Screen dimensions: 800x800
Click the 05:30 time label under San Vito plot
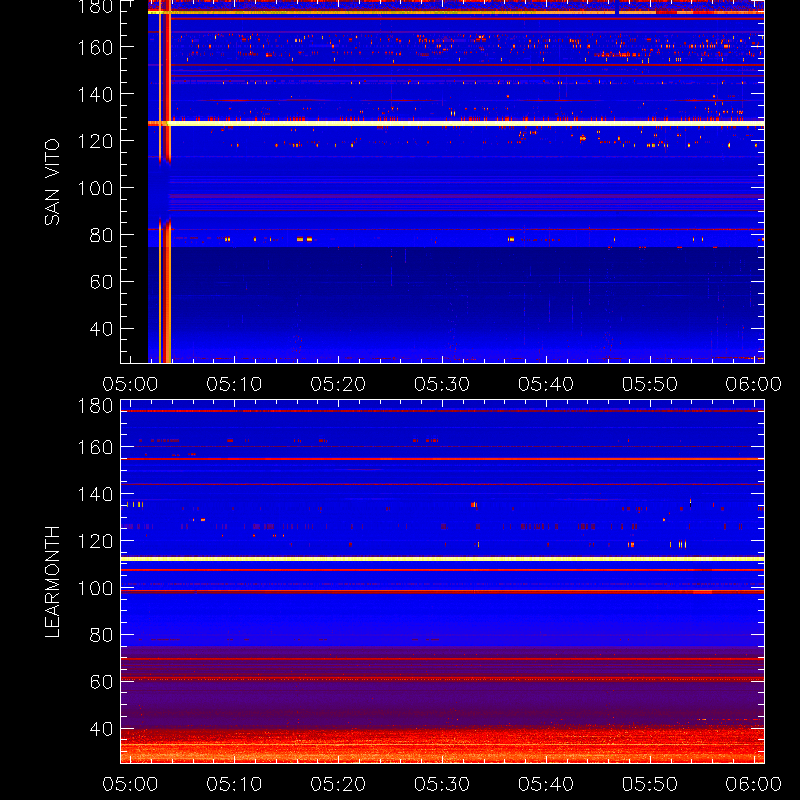(x=442, y=384)
